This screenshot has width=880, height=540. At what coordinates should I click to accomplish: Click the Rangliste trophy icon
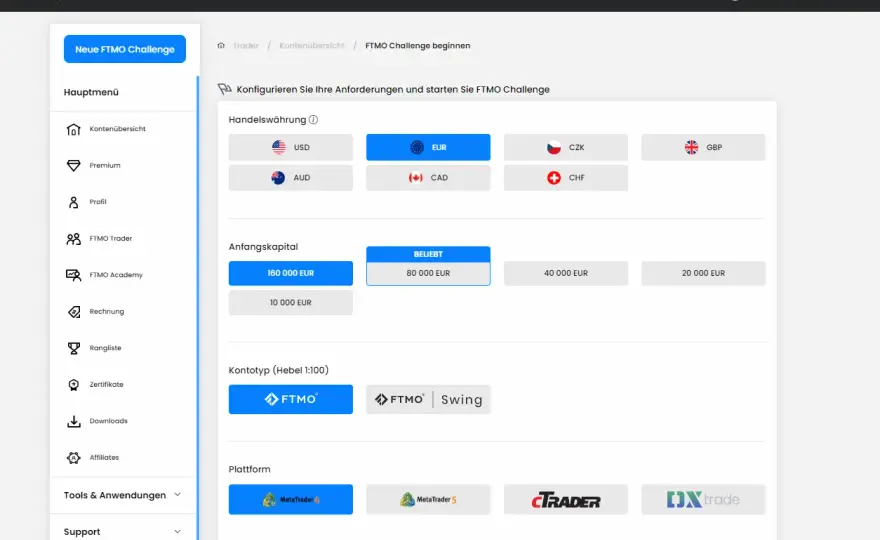pyautogui.click(x=74, y=348)
